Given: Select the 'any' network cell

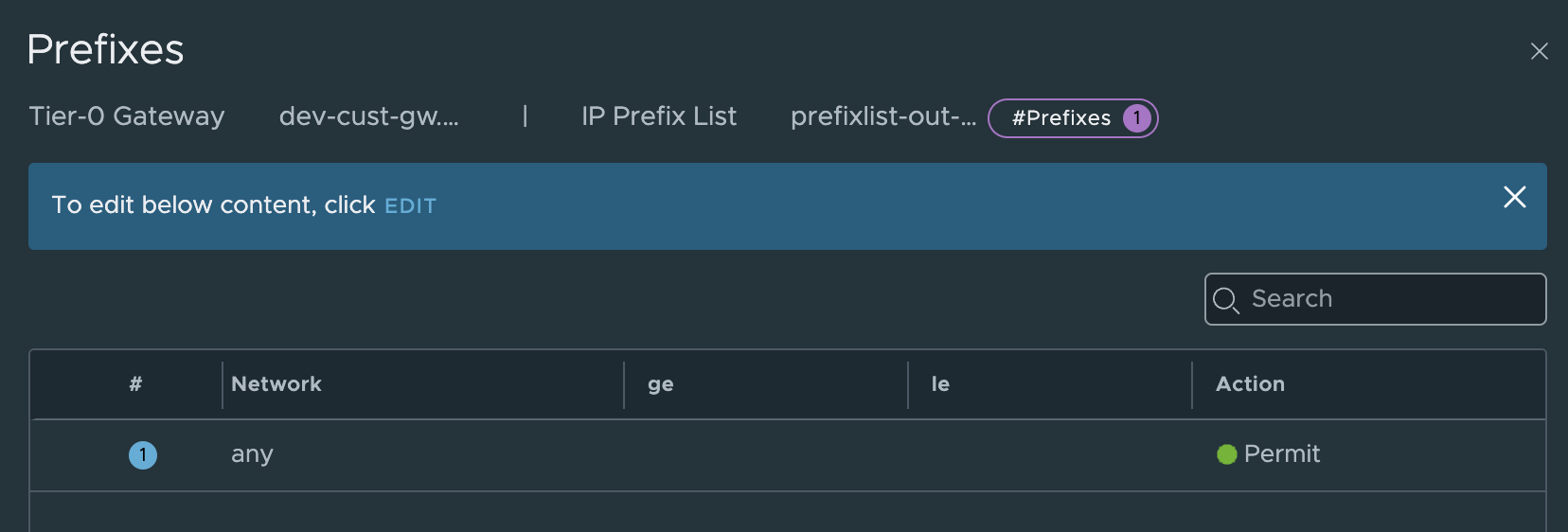Looking at the screenshot, I should pos(252,455).
